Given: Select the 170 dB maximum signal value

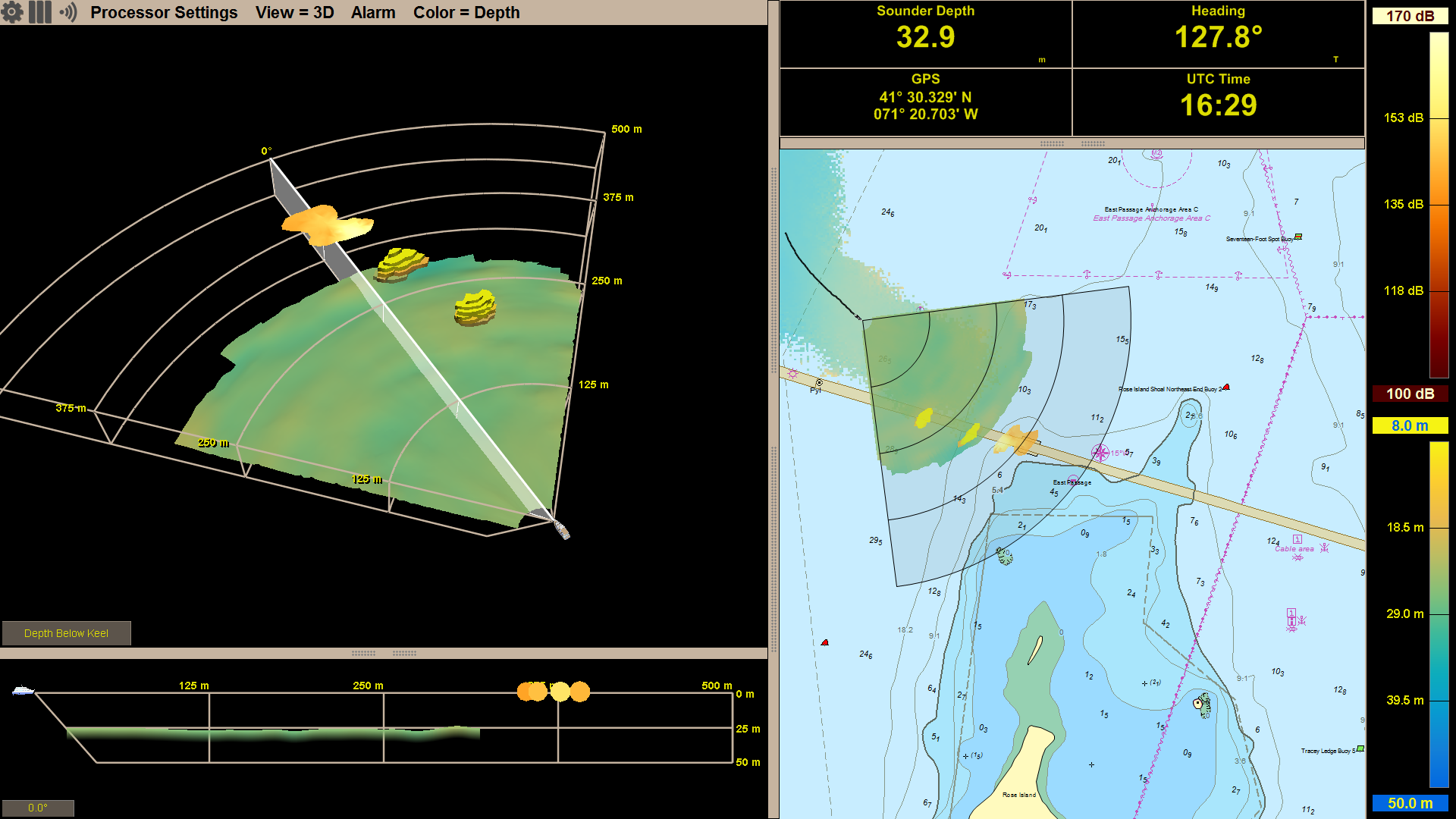Looking at the screenshot, I should [1410, 16].
